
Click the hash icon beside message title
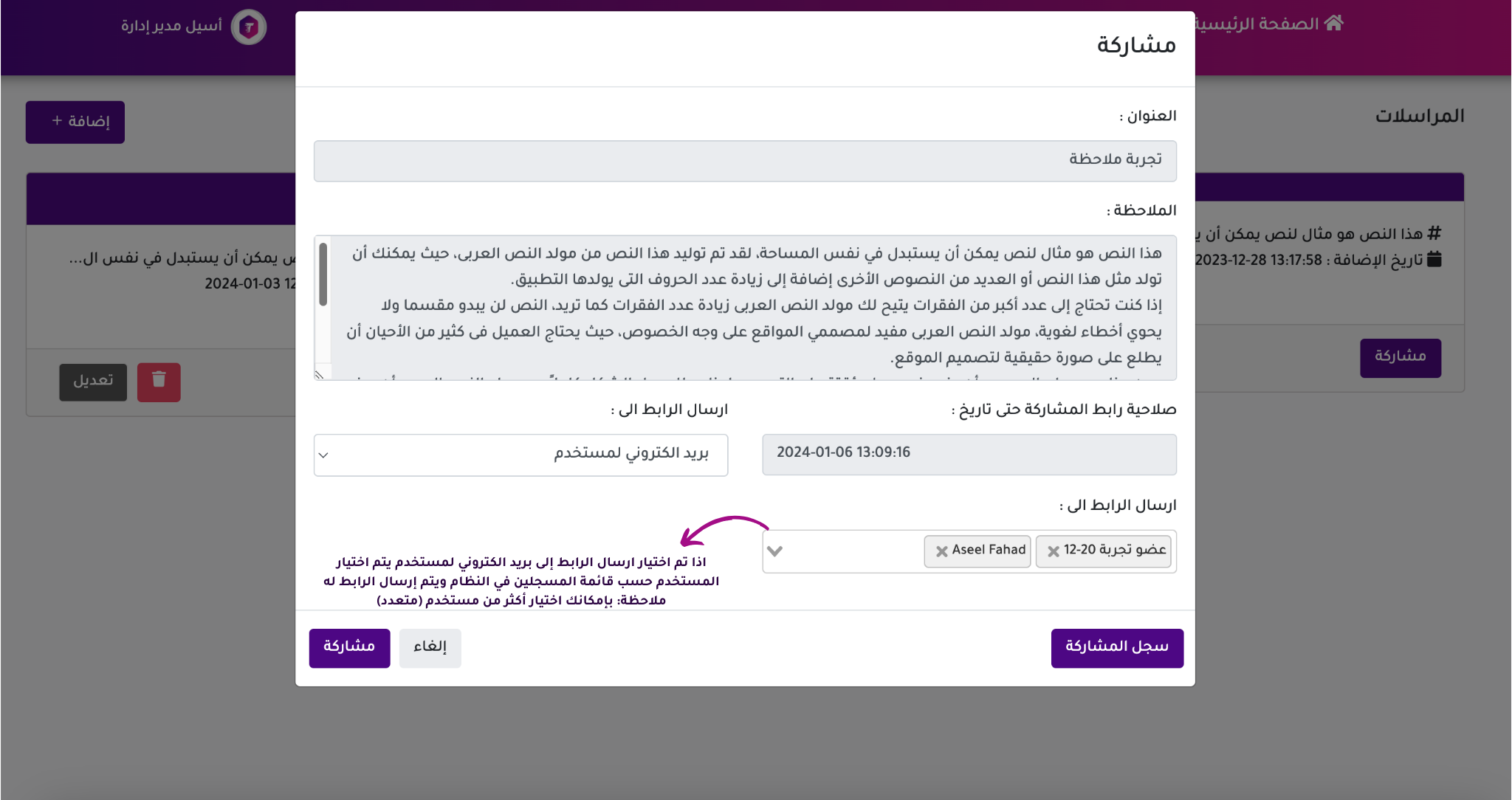click(x=1434, y=234)
